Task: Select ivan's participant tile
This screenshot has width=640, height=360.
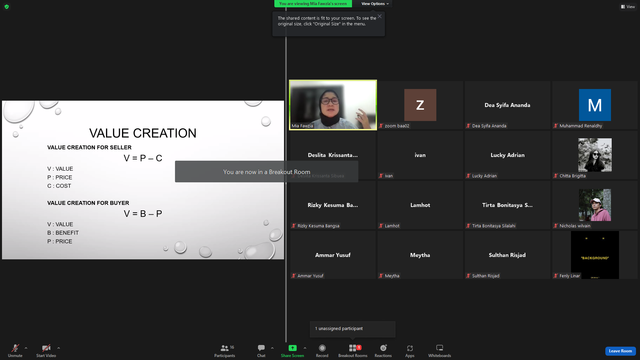Action: (x=420, y=155)
